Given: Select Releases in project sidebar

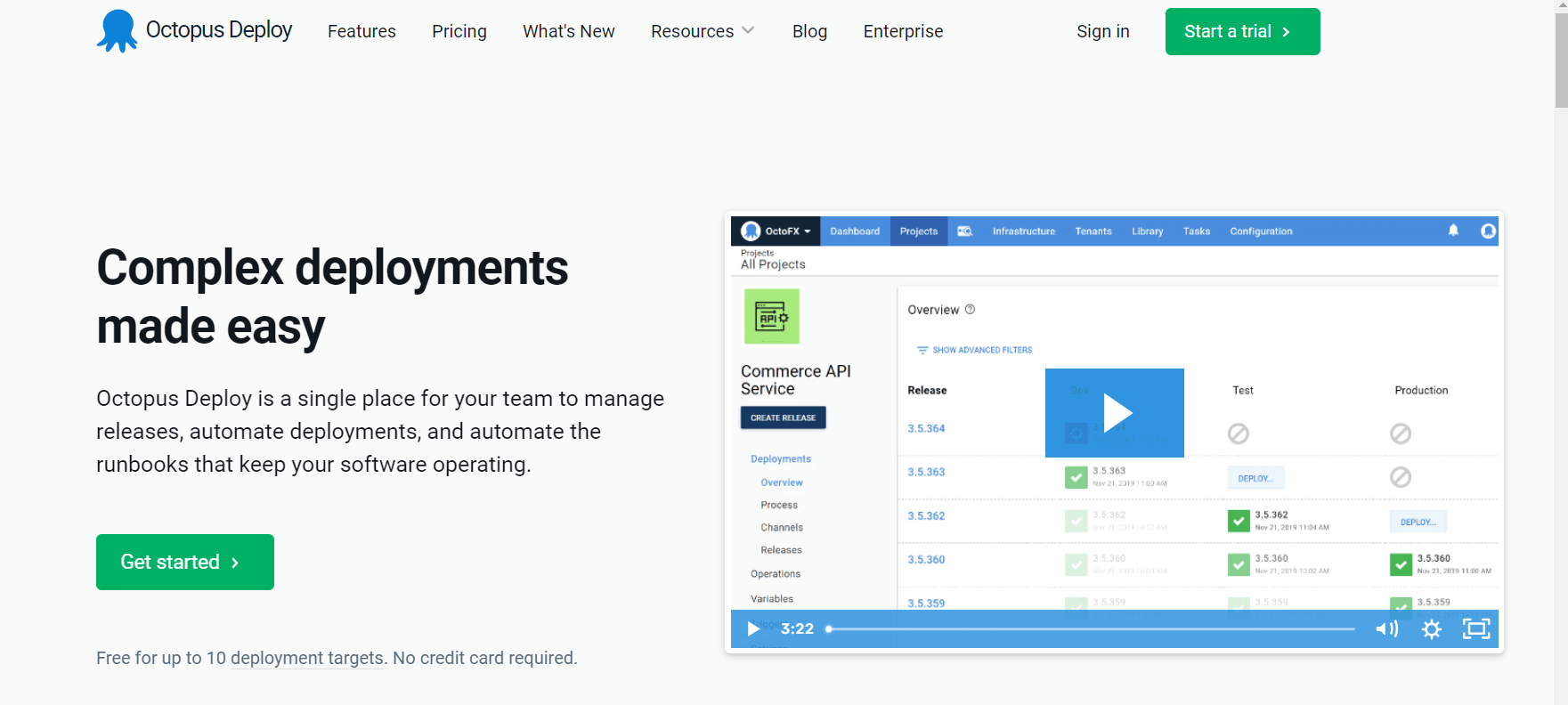Looking at the screenshot, I should click(x=781, y=550).
